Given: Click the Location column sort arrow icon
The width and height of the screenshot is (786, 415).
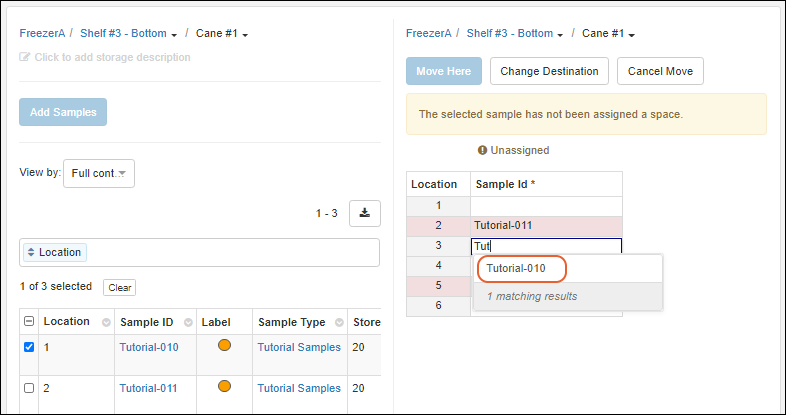Looking at the screenshot, I should tap(106, 322).
